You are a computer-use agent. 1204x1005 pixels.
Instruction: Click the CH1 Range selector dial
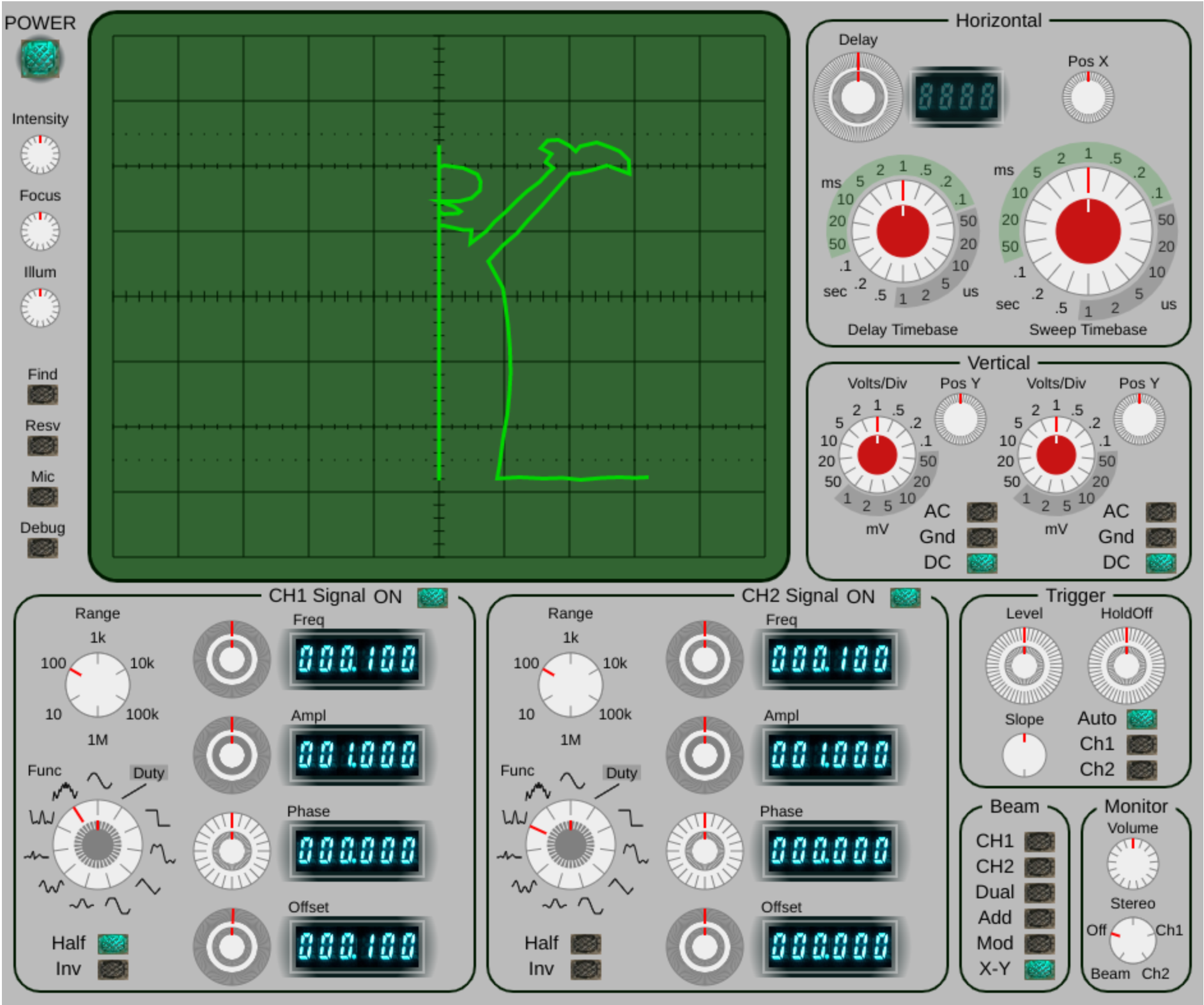pos(98,685)
